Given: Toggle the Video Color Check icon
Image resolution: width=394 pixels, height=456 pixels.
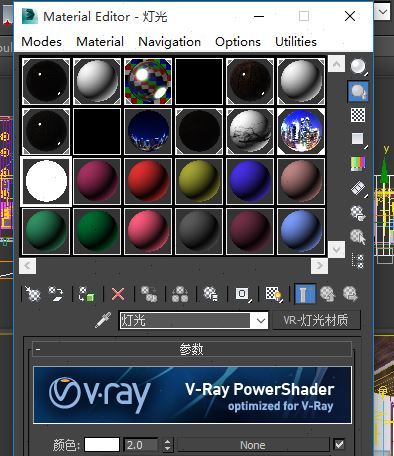Looking at the screenshot, I should [x=358, y=164].
